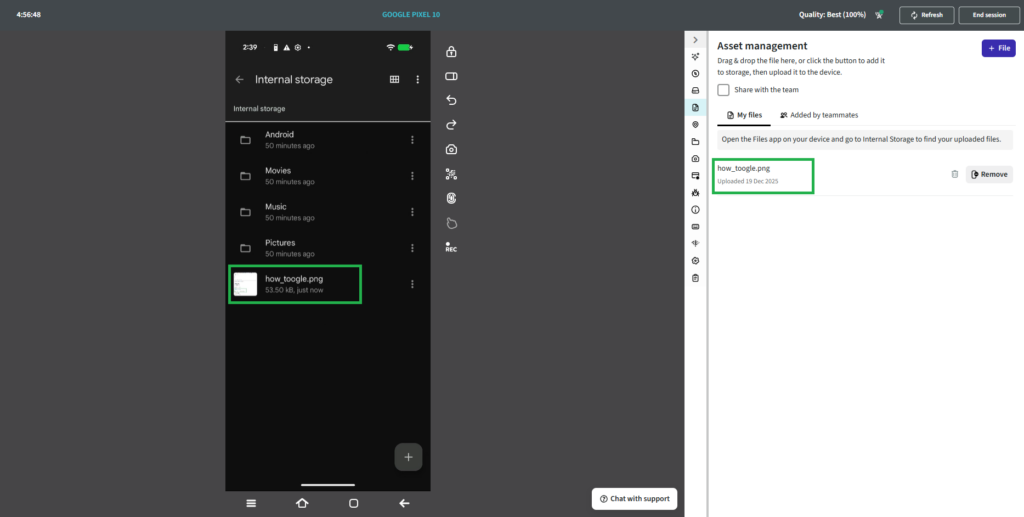The width and height of the screenshot is (1024, 517).
Task: Click the bug report icon in sidebar
Action: coord(695,192)
